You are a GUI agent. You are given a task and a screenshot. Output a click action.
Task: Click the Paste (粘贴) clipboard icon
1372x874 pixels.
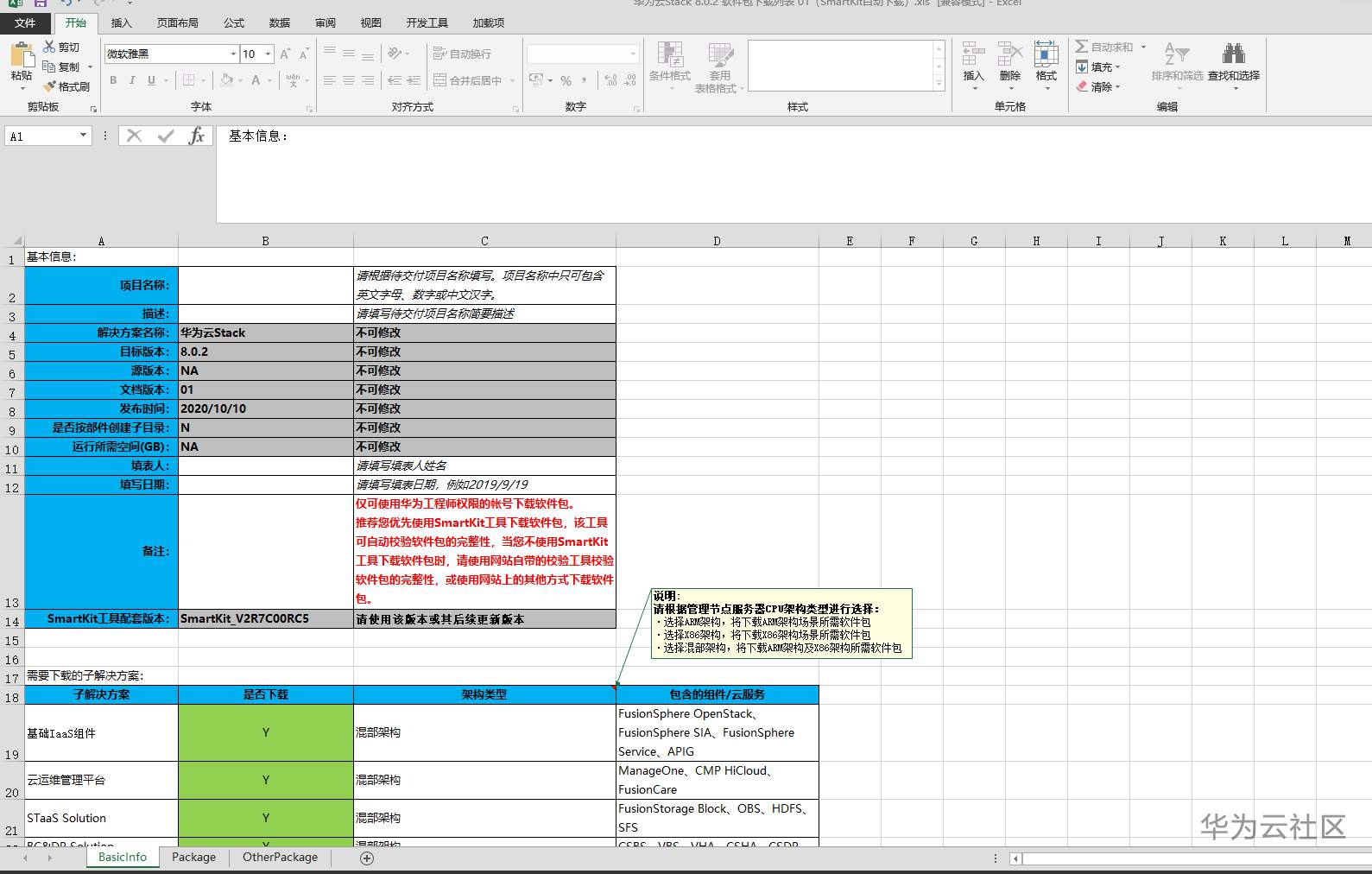point(22,55)
